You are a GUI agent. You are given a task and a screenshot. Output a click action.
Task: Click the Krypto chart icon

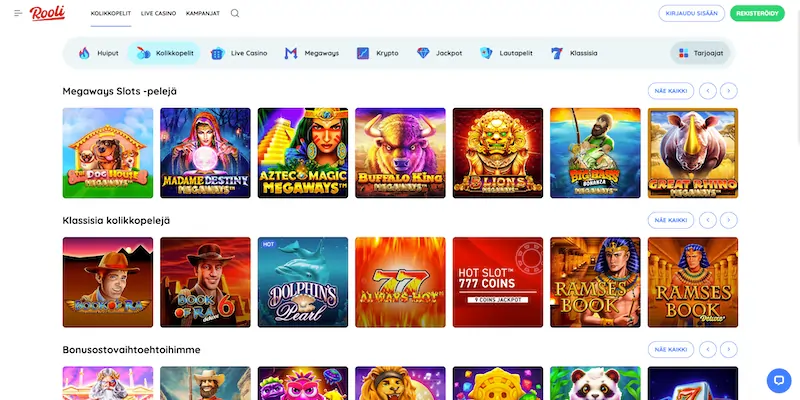coord(363,53)
